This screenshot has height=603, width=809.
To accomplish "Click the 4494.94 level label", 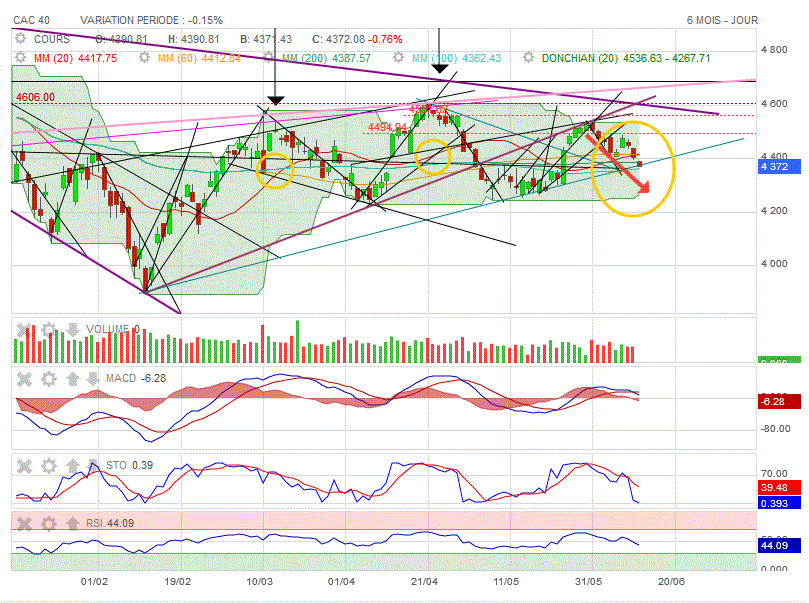I will (387, 127).
